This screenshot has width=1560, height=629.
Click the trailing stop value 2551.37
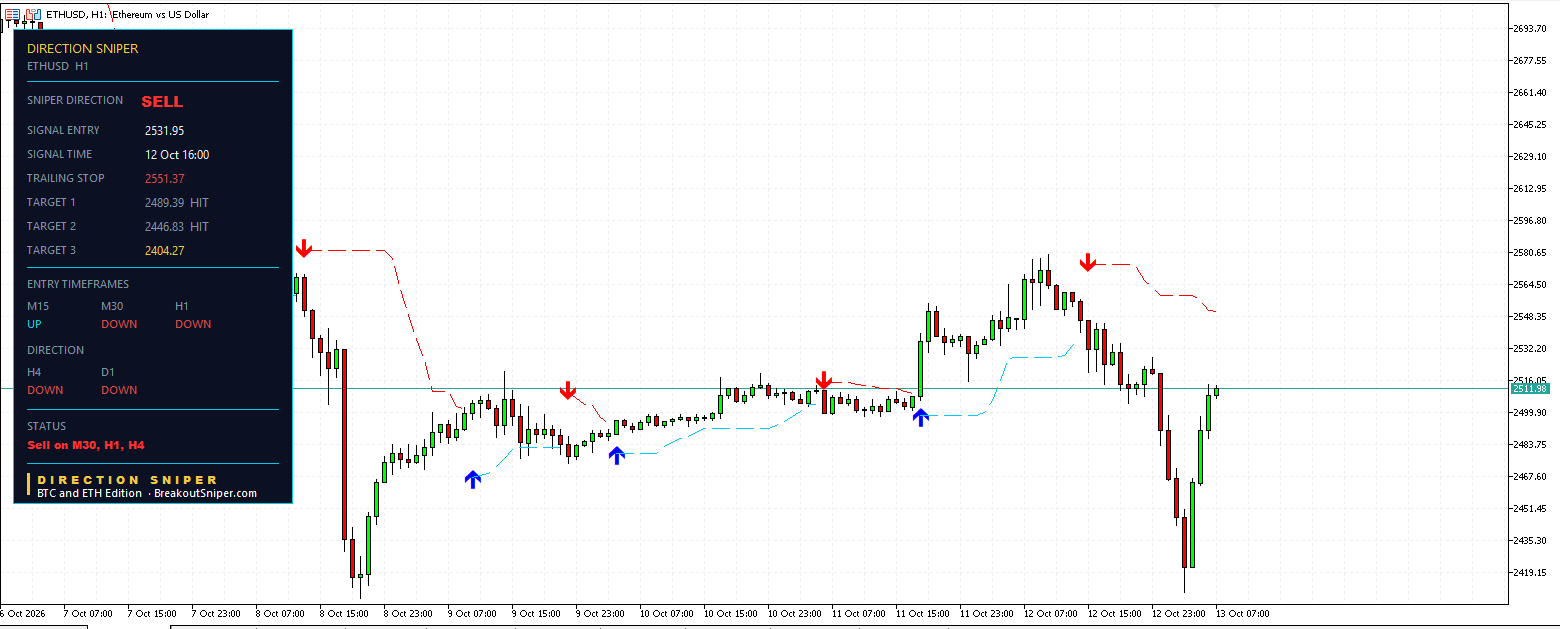click(x=164, y=178)
